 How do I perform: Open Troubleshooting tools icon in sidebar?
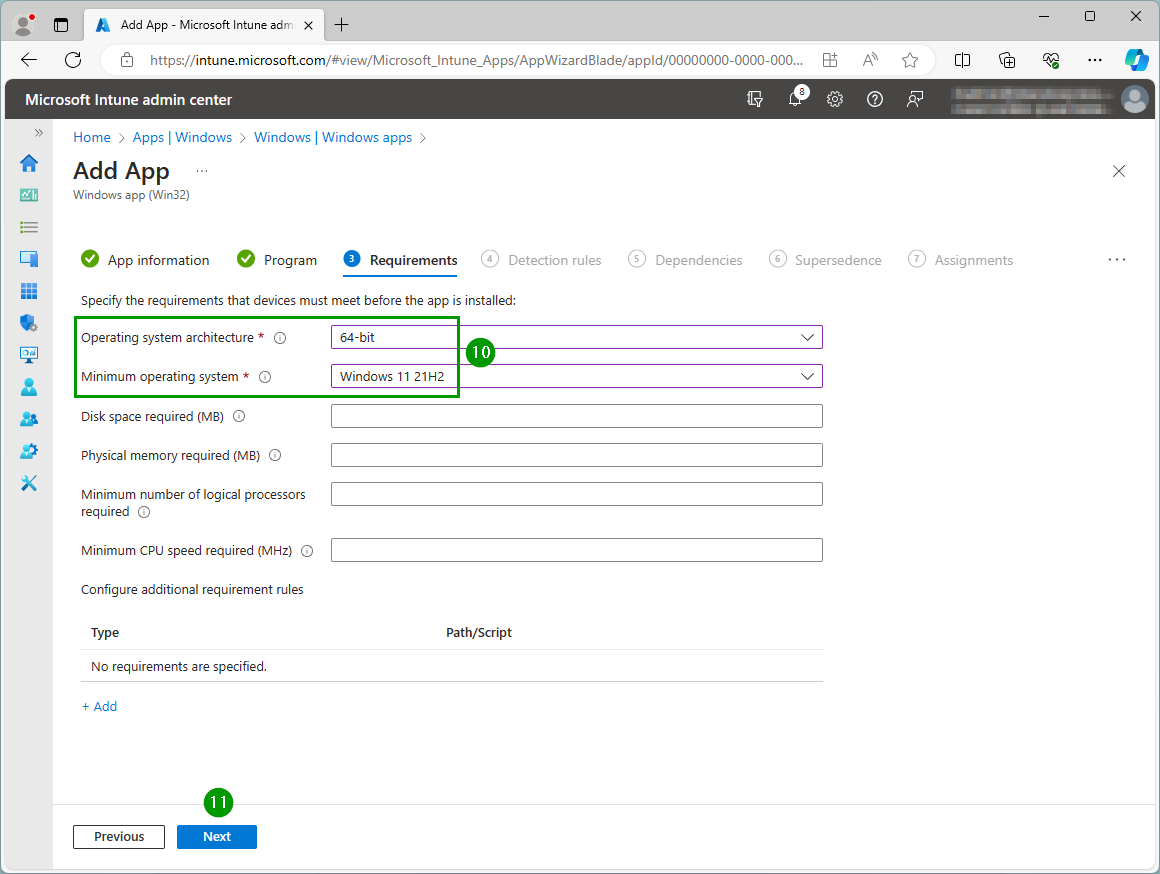point(29,483)
